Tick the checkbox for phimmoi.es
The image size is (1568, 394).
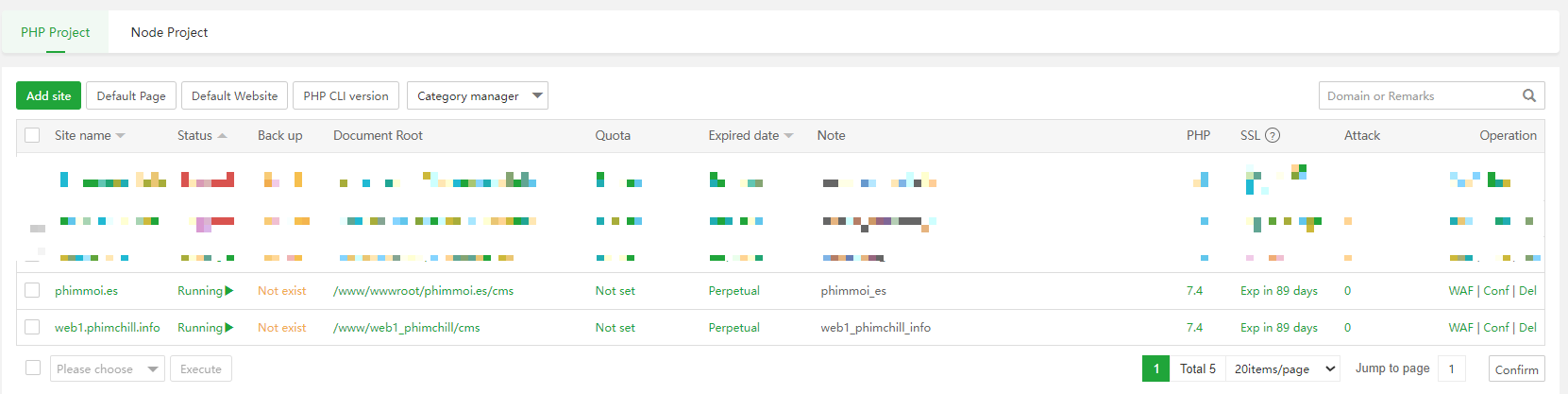pyautogui.click(x=32, y=291)
